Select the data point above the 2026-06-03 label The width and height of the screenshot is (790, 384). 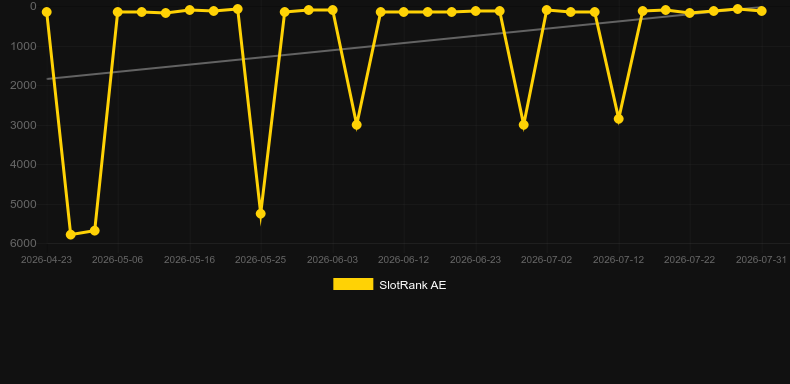pyautogui.click(x=333, y=10)
